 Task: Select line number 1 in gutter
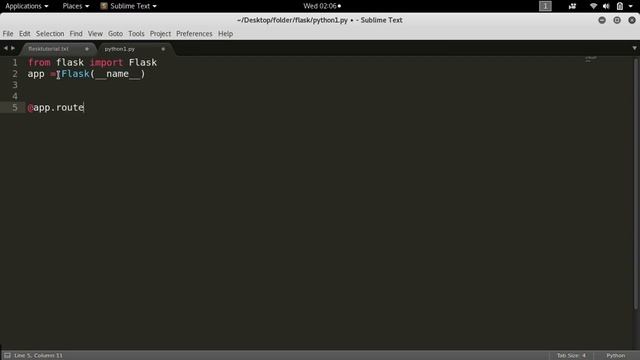[x=15, y=62]
